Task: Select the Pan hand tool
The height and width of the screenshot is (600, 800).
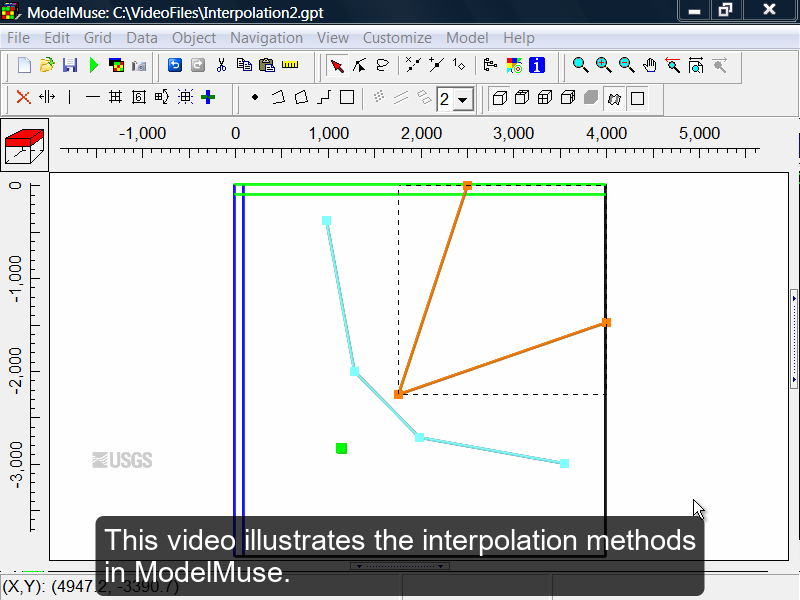Action: tap(649, 66)
